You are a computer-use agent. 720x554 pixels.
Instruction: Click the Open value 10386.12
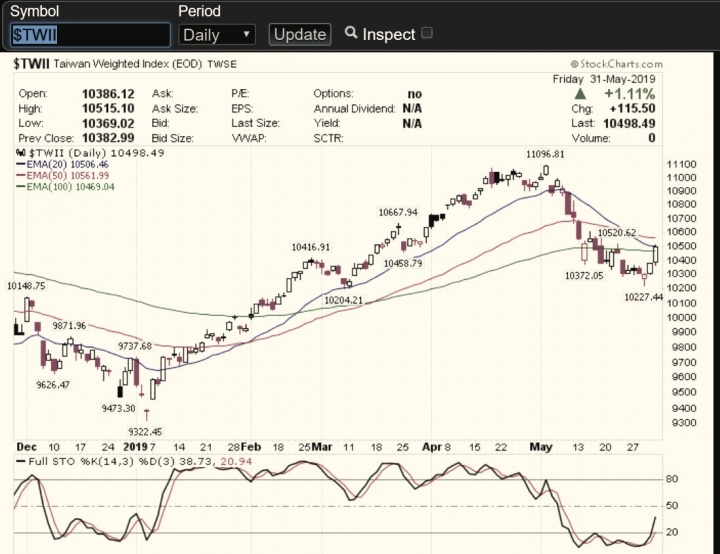(108, 94)
